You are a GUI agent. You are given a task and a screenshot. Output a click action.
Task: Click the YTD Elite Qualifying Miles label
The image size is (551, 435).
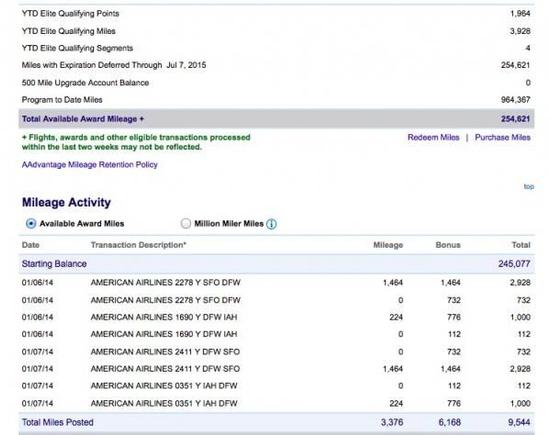pos(69,31)
